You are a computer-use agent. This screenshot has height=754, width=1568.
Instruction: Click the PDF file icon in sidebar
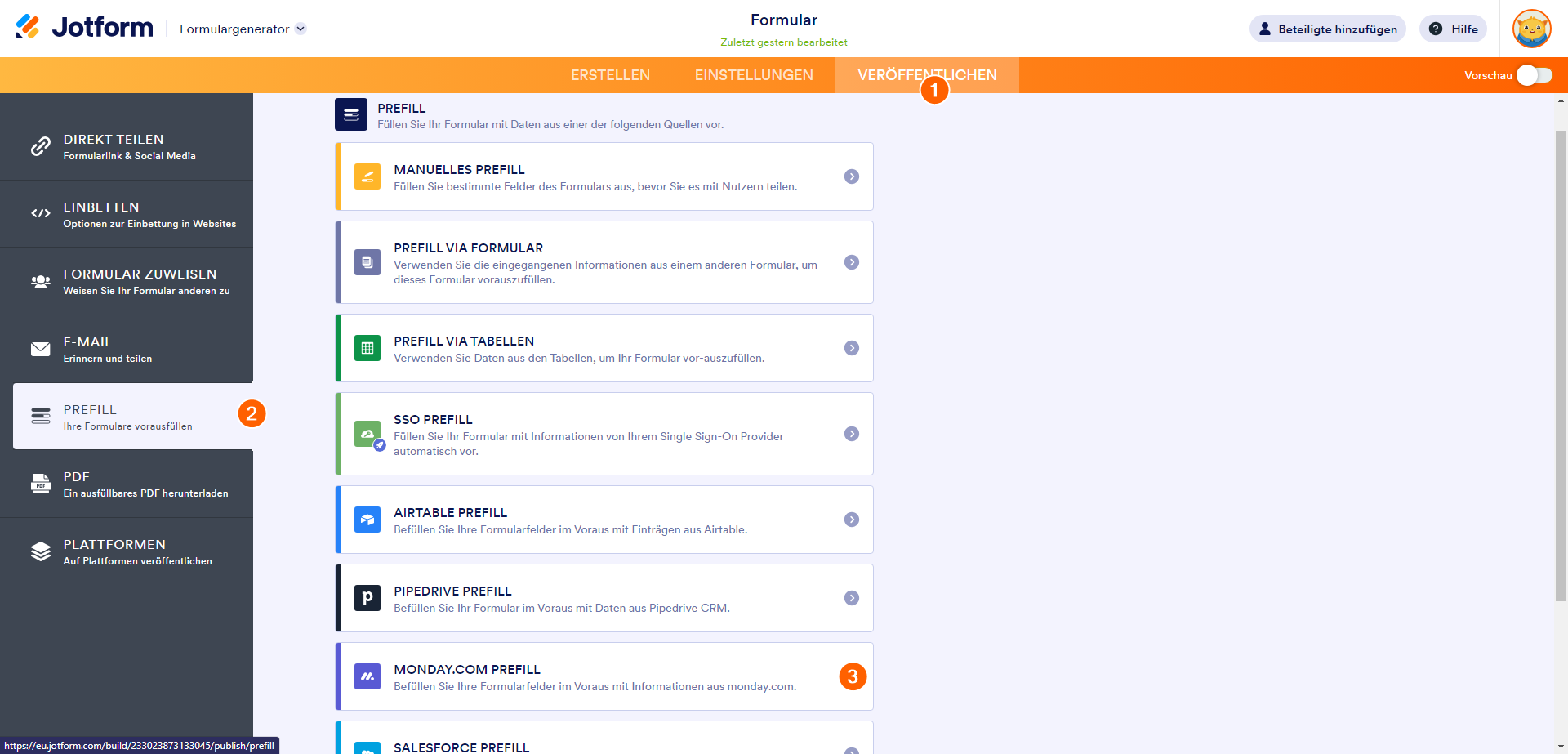41,484
